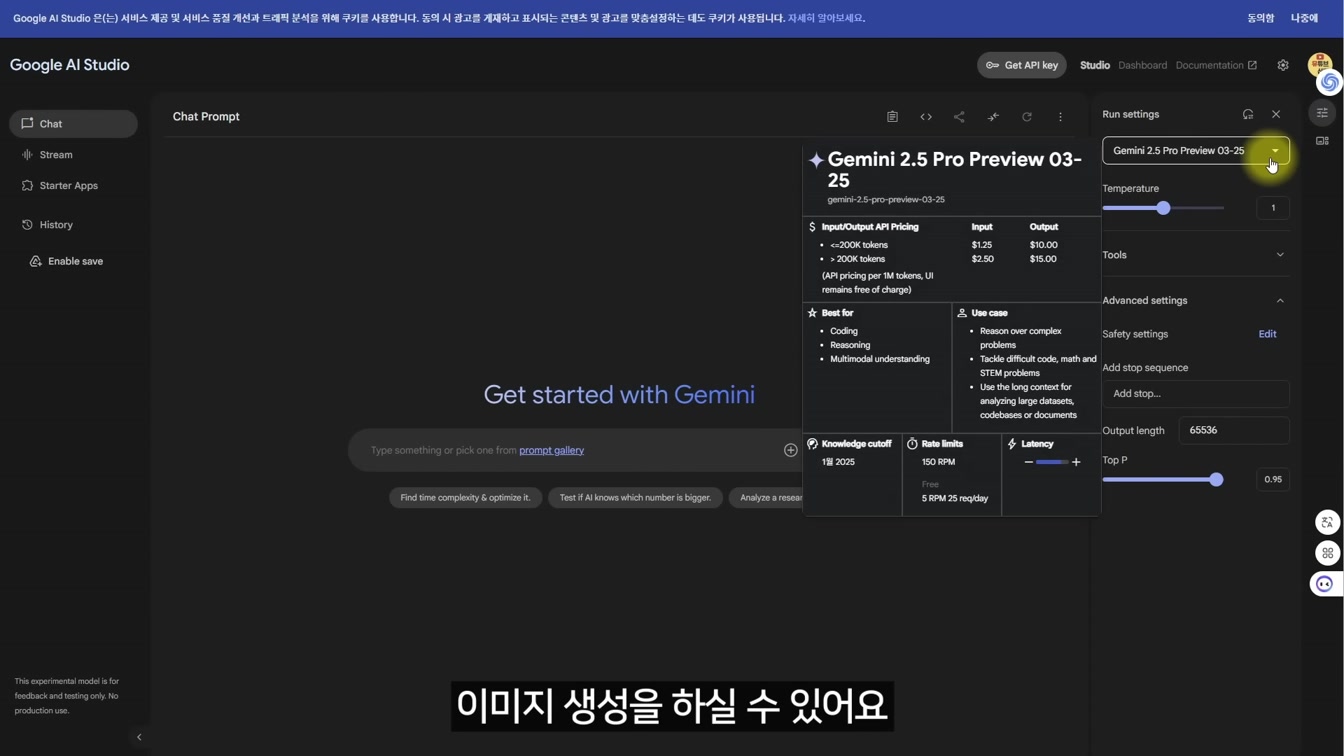Click the Temperature value field
The width and height of the screenshot is (1344, 756).
[1273, 208]
